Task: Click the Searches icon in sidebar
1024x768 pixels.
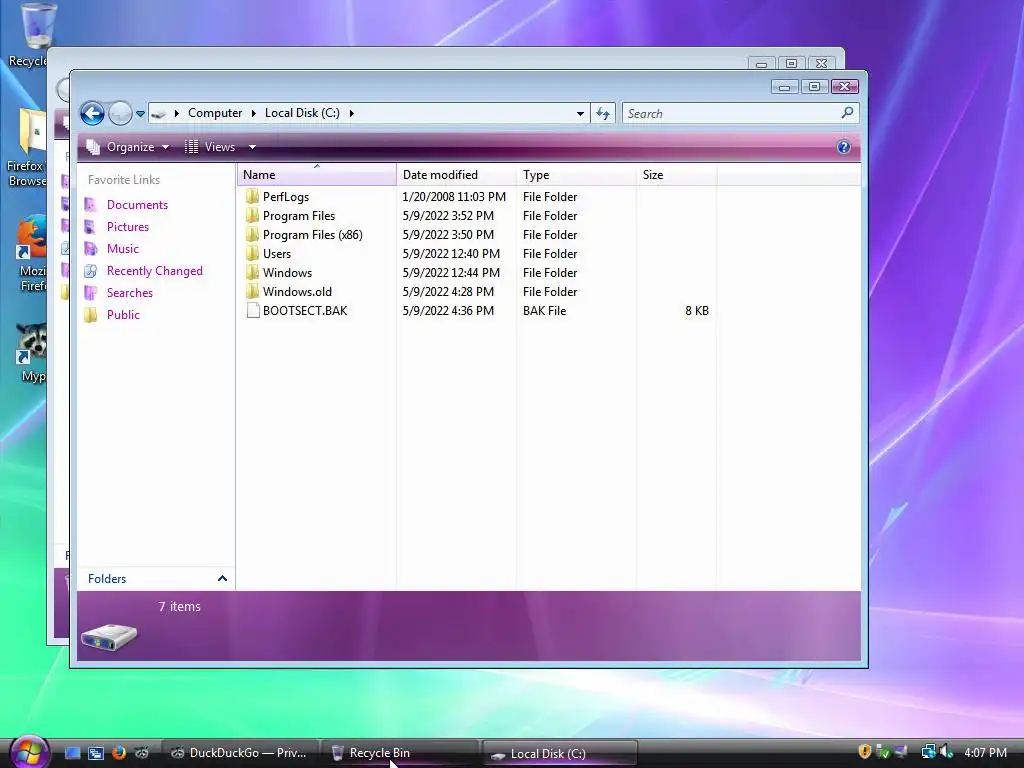Action: pos(91,293)
